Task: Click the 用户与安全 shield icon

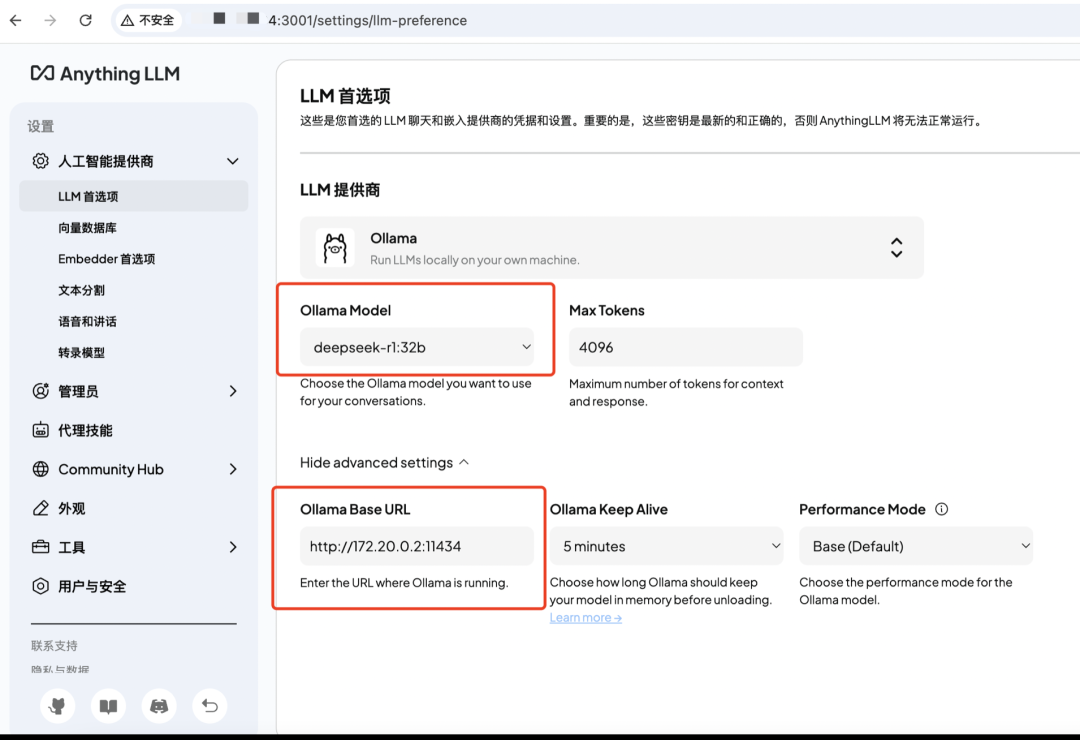Action: tap(41, 586)
